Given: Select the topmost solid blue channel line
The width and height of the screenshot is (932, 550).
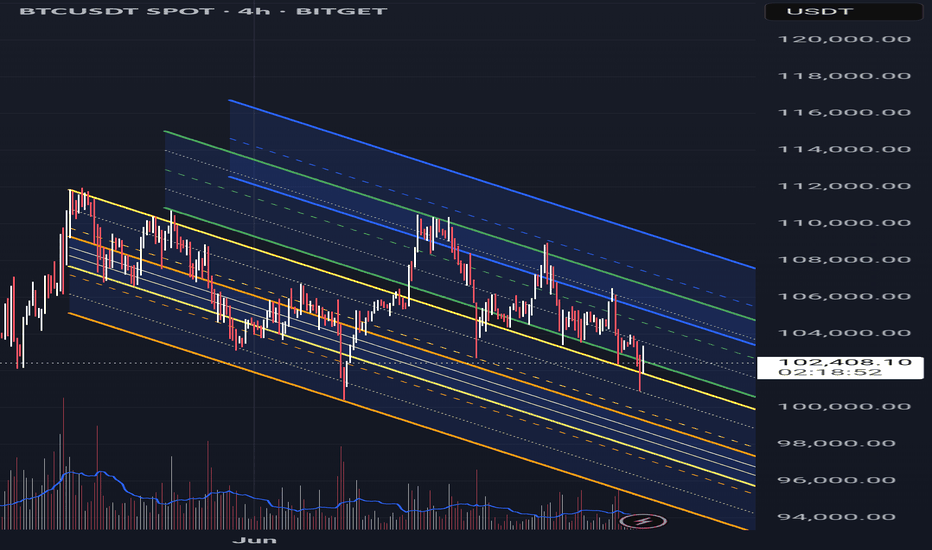Looking at the screenshot, I should [x=492, y=184].
